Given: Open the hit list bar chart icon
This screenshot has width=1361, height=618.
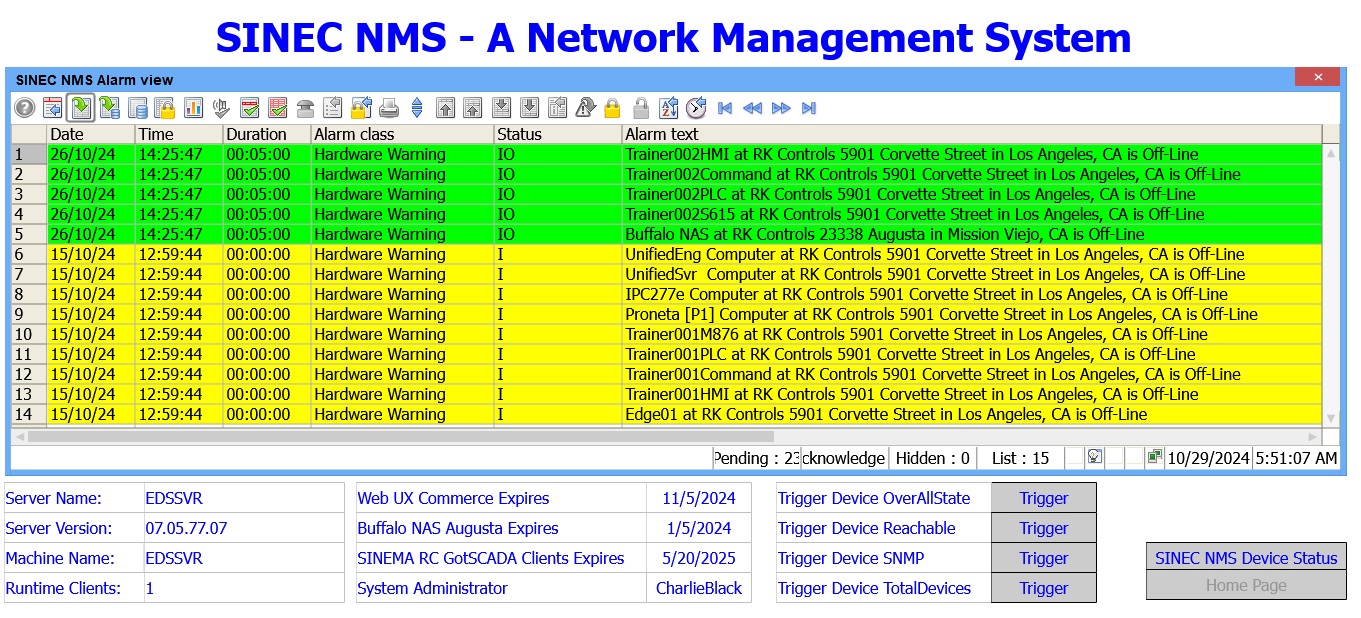Looking at the screenshot, I should (x=193, y=108).
